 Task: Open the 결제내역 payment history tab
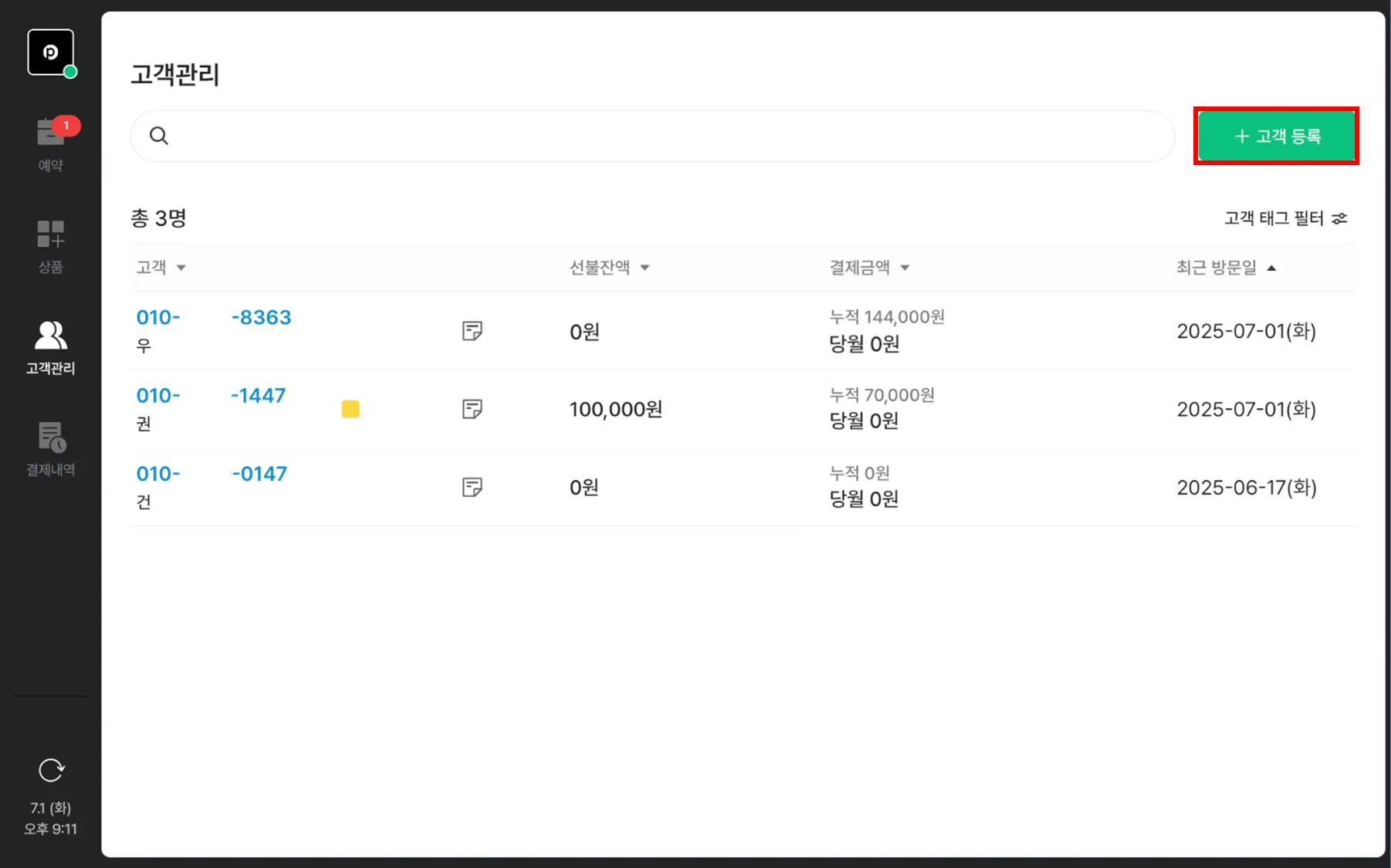(x=51, y=449)
